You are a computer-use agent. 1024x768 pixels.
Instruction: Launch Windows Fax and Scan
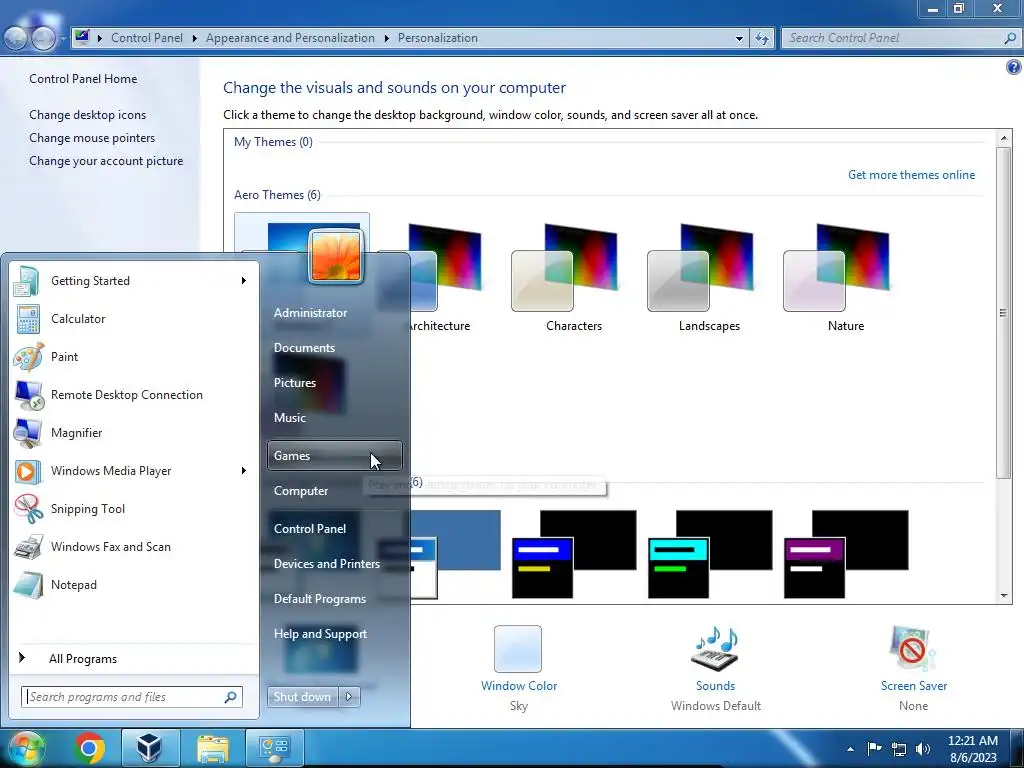coord(134,547)
